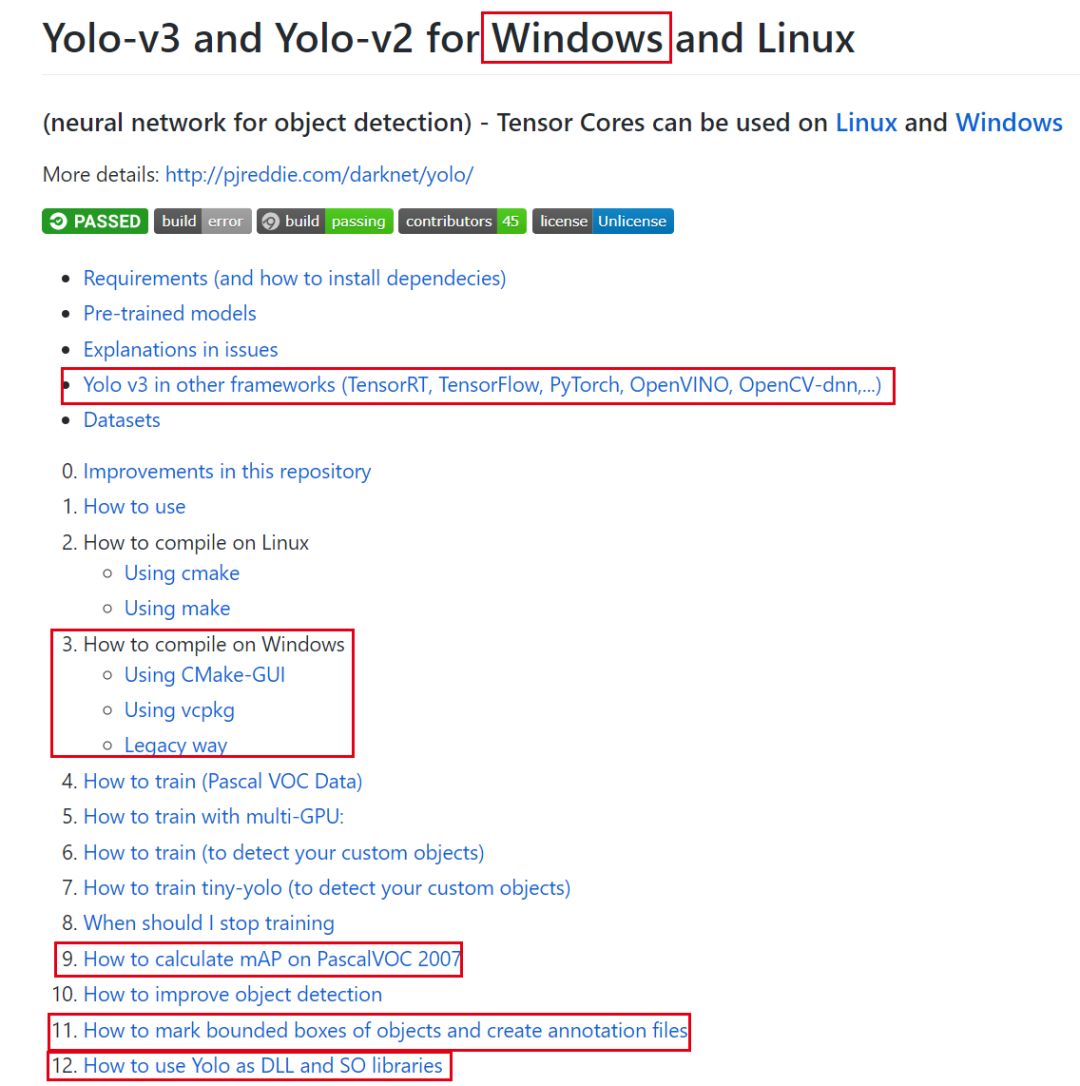Screen dimensions: 1080x1086
Task: Go to Pre-trained models section
Action: click(x=169, y=314)
